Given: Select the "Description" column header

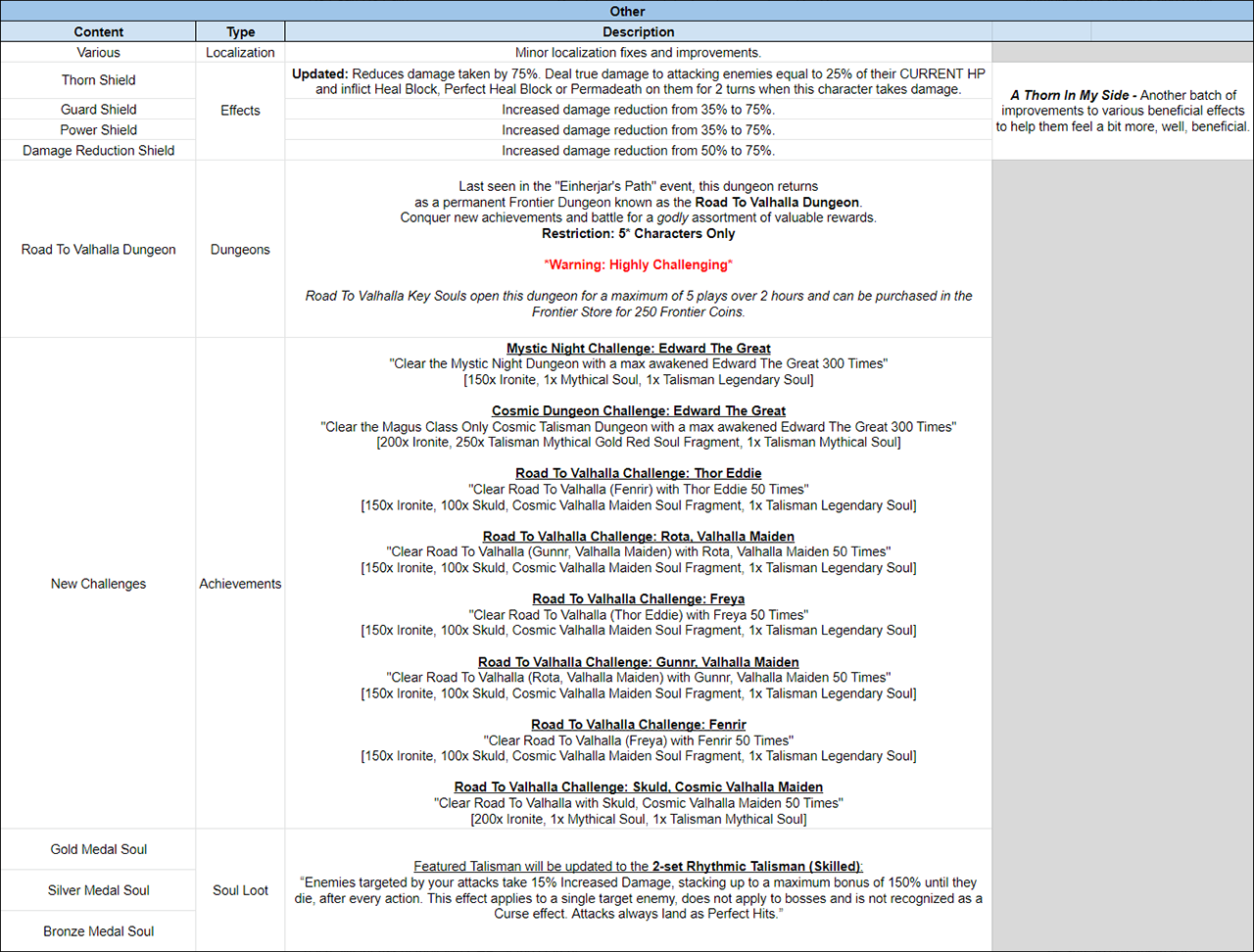Looking at the screenshot, I should point(638,31).
